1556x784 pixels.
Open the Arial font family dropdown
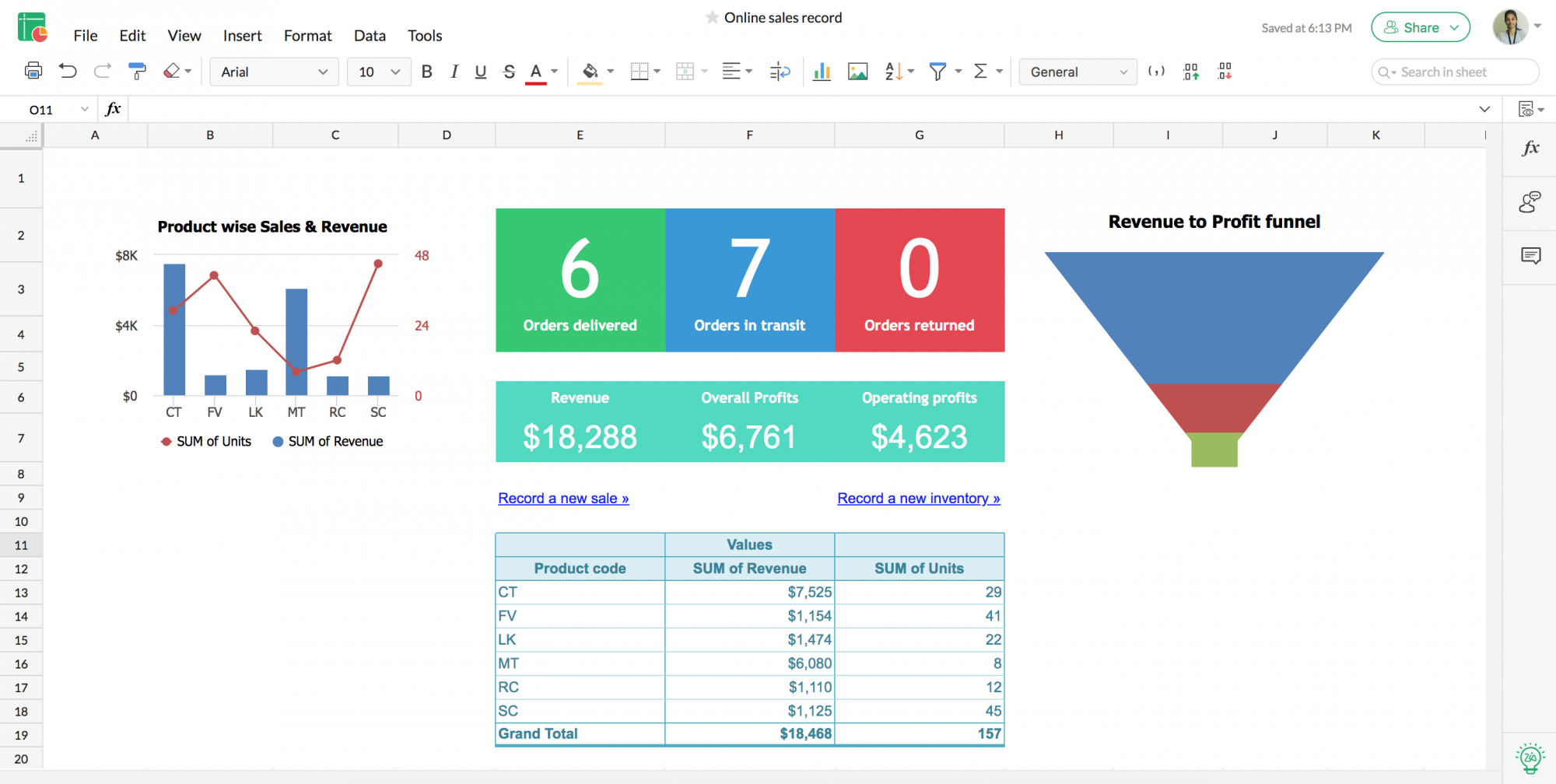pyautogui.click(x=274, y=72)
